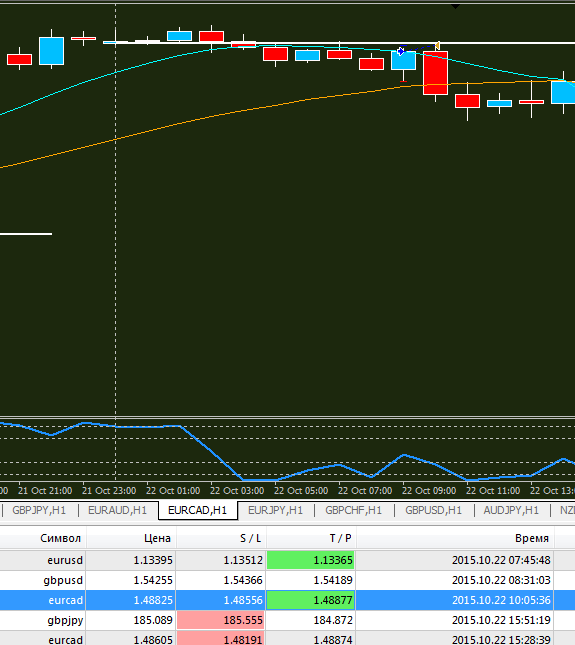This screenshot has width=575, height=645.
Task: Click green take profit cell 1.48877
Action: [311, 601]
